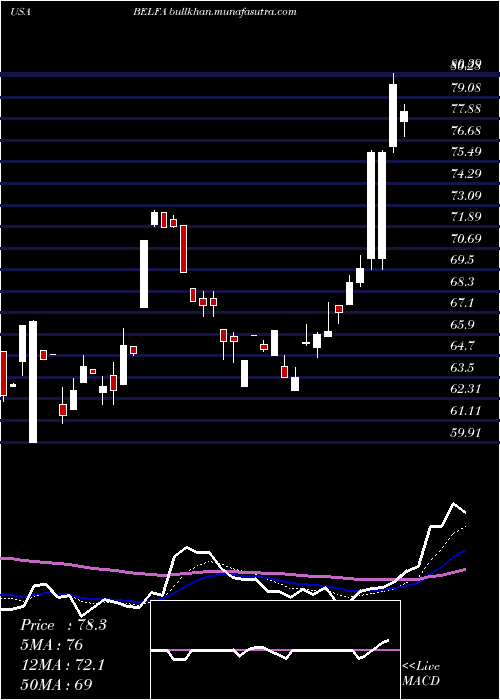Click the 75.49 price axis label
This screenshot has height=700, width=500.
466,152
